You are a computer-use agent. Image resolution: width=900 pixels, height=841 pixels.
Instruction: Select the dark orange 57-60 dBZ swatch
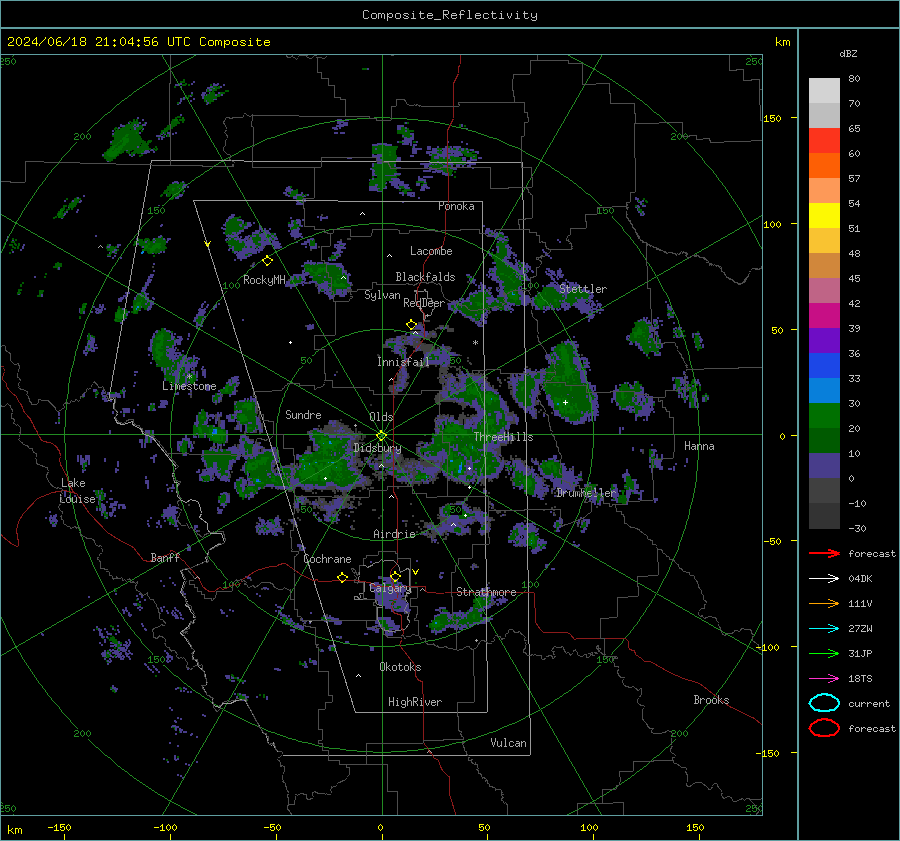point(824,166)
